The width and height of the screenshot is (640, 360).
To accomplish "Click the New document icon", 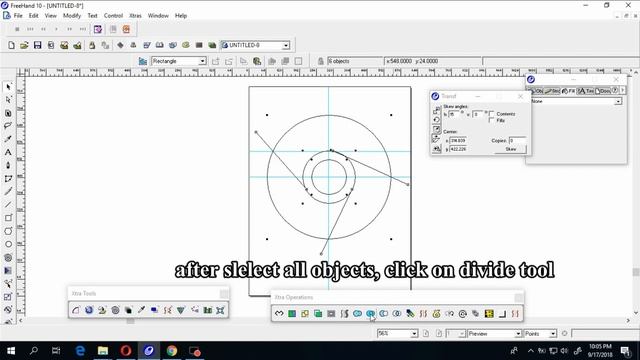I will click(11, 45).
